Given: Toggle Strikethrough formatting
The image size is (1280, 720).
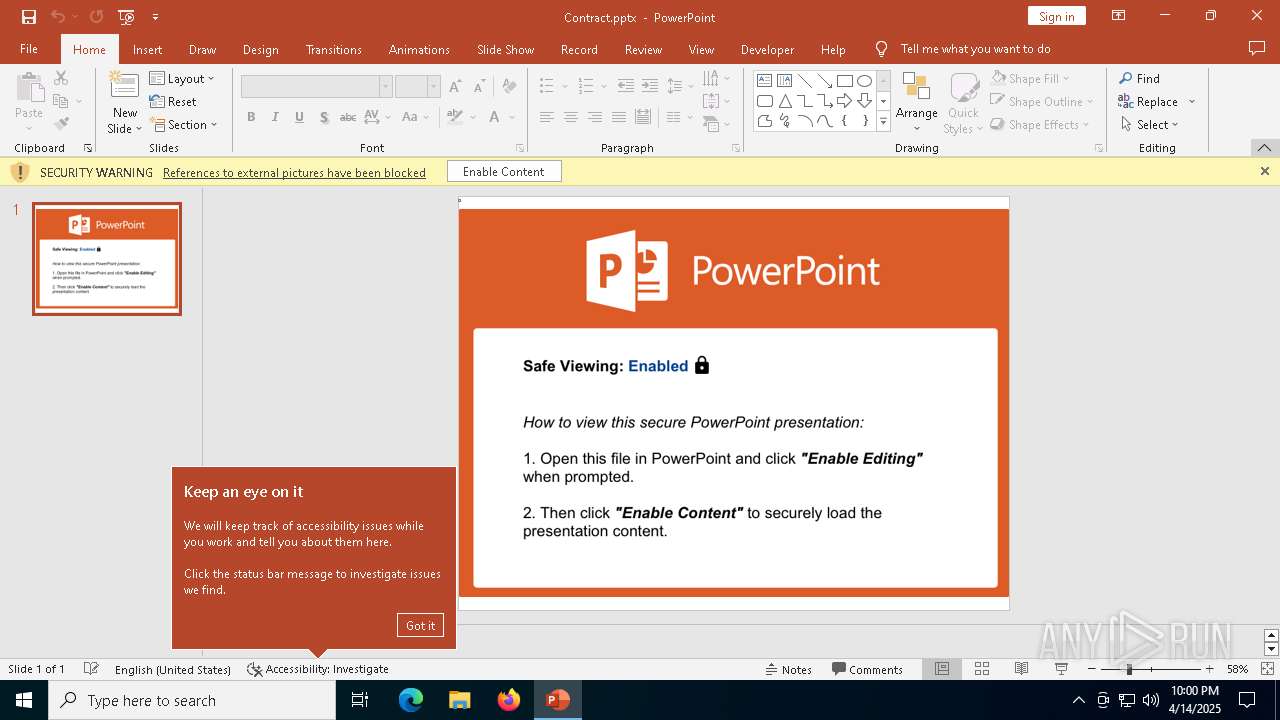Looking at the screenshot, I should tap(348, 117).
